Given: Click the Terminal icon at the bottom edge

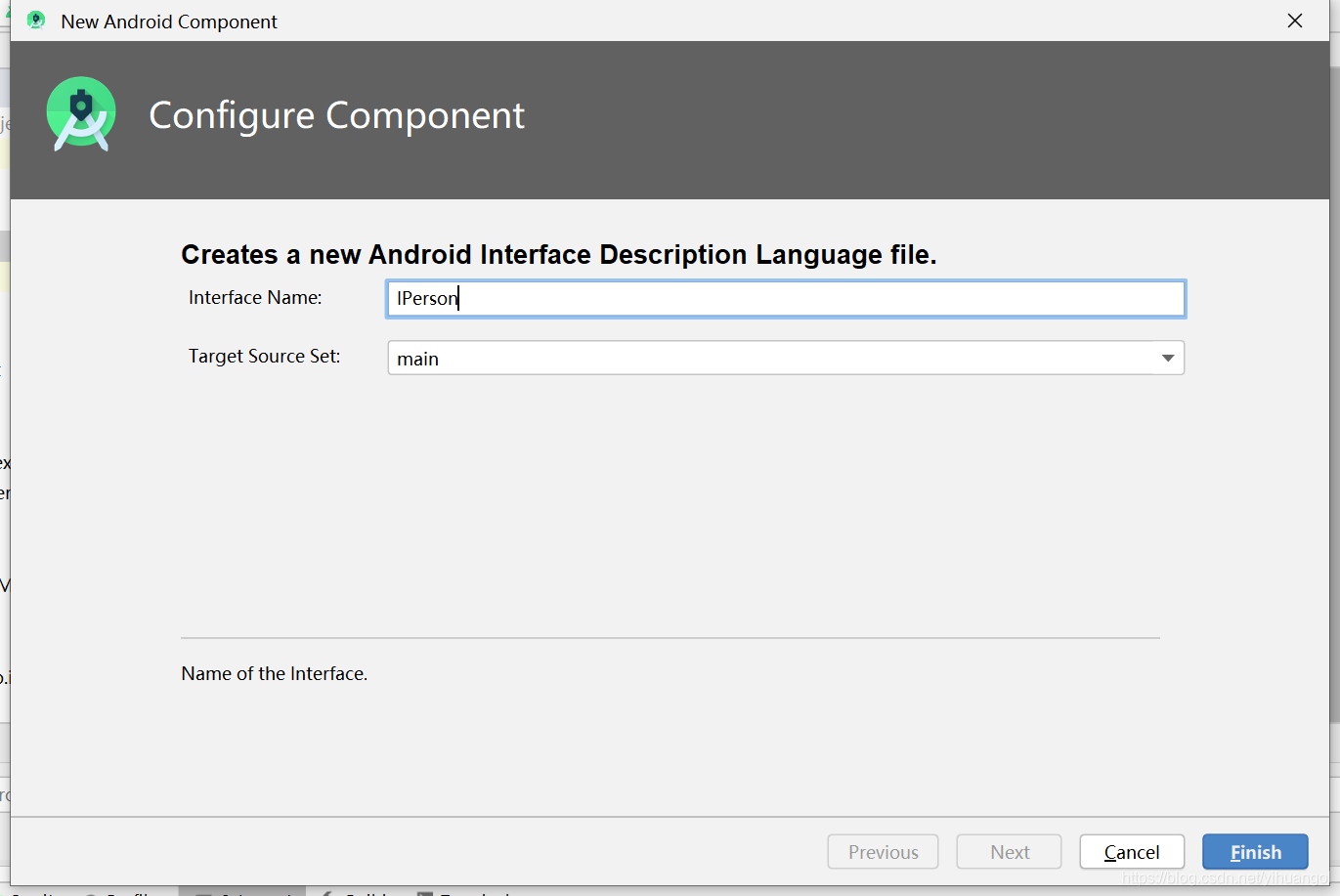Looking at the screenshot, I should click(424, 892).
